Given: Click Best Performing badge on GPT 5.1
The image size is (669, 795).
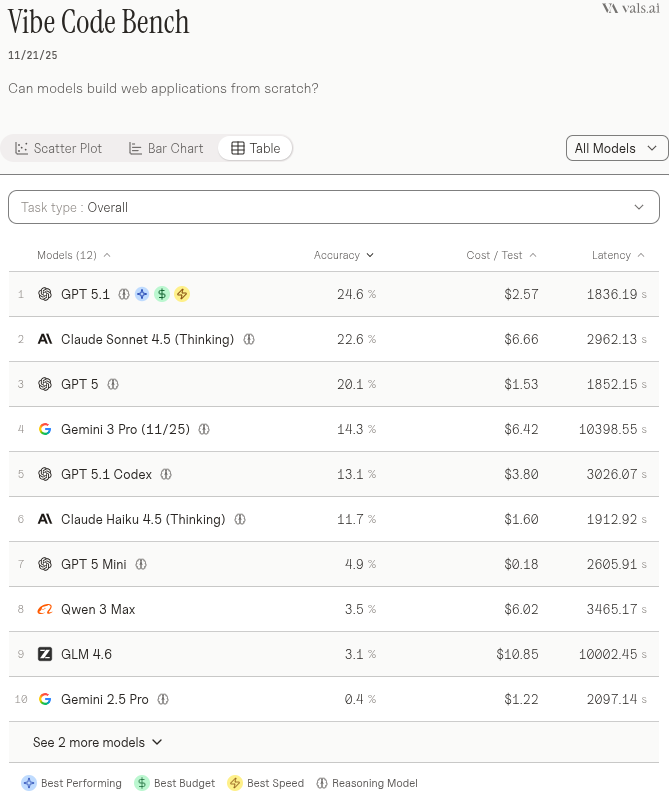Looking at the screenshot, I should [142, 294].
